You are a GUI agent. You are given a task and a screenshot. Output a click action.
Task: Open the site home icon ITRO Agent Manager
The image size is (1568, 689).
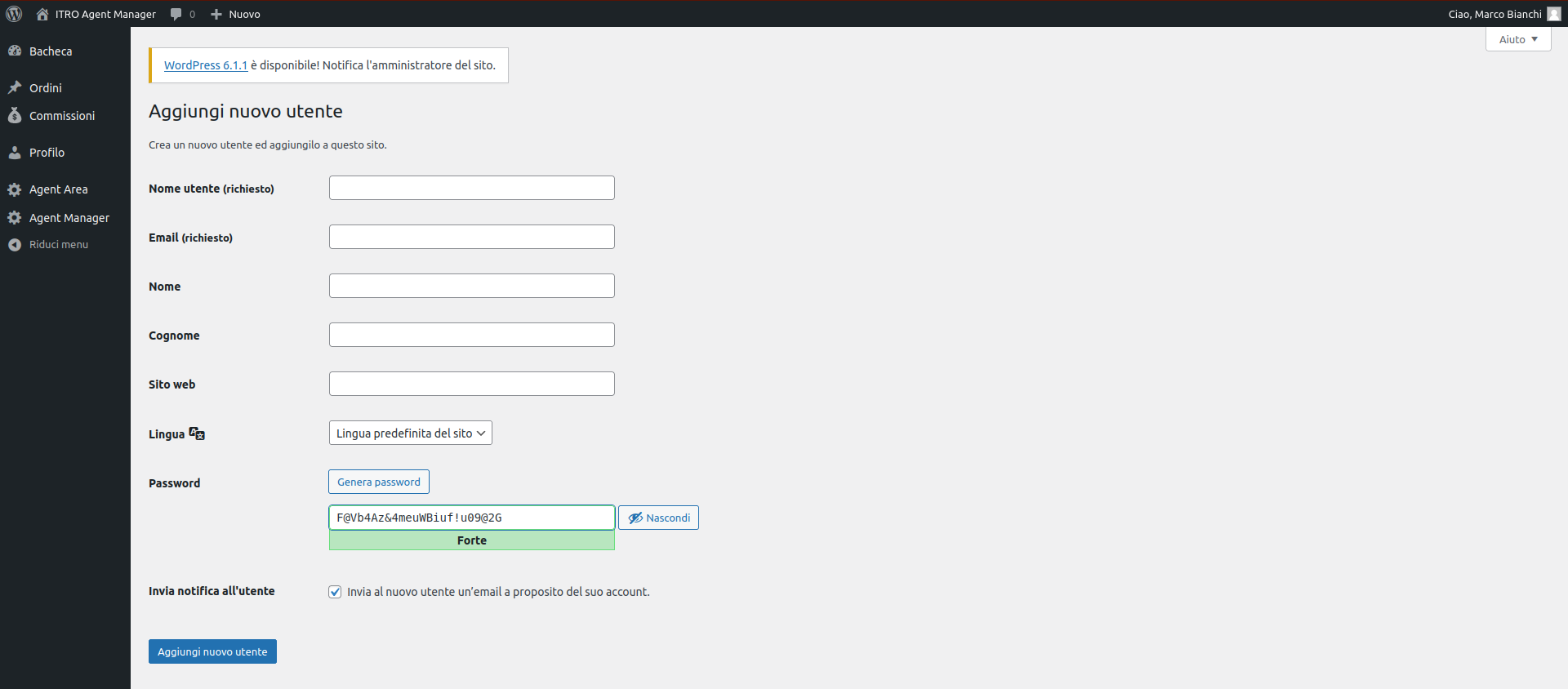point(42,14)
